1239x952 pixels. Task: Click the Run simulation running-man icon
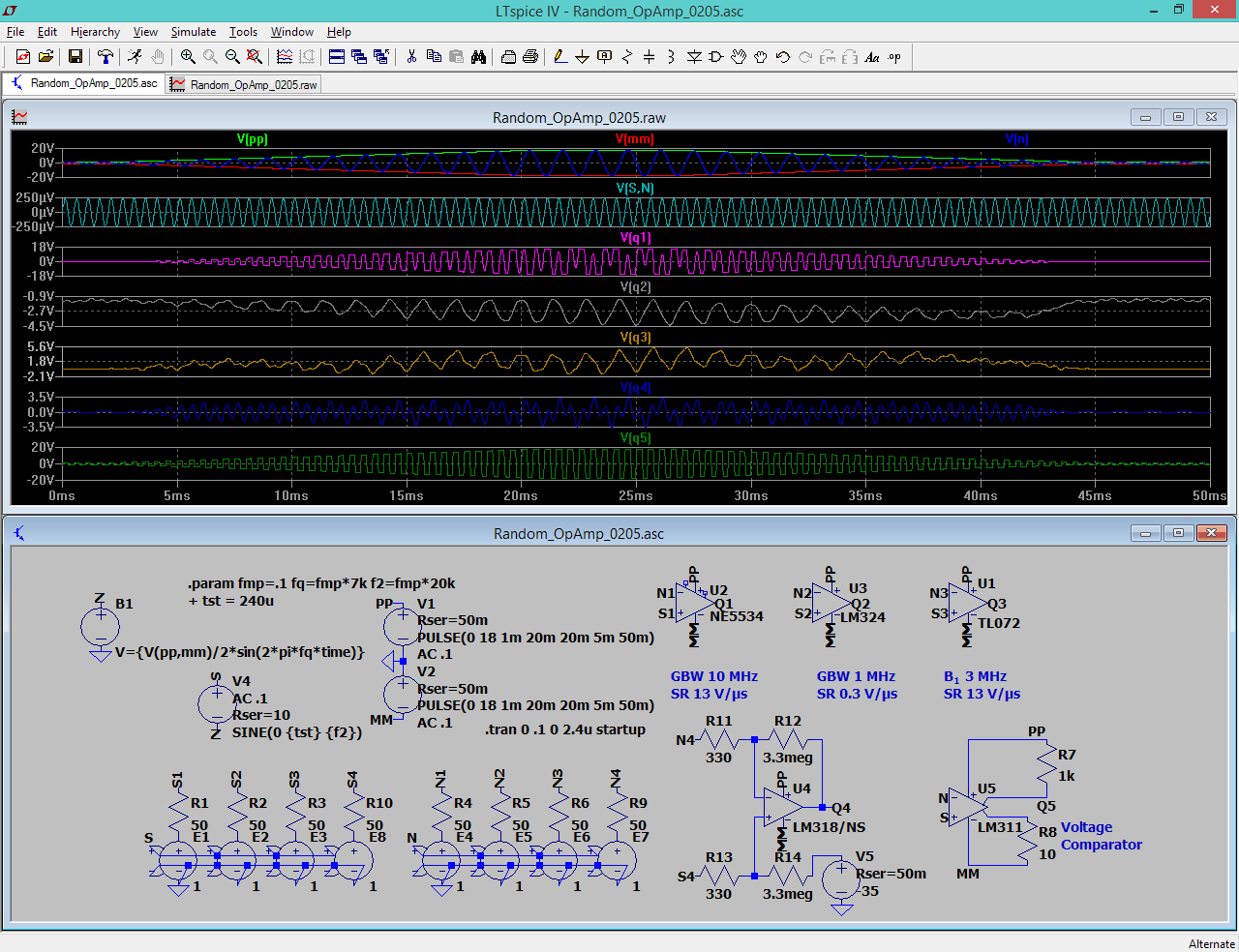135,57
